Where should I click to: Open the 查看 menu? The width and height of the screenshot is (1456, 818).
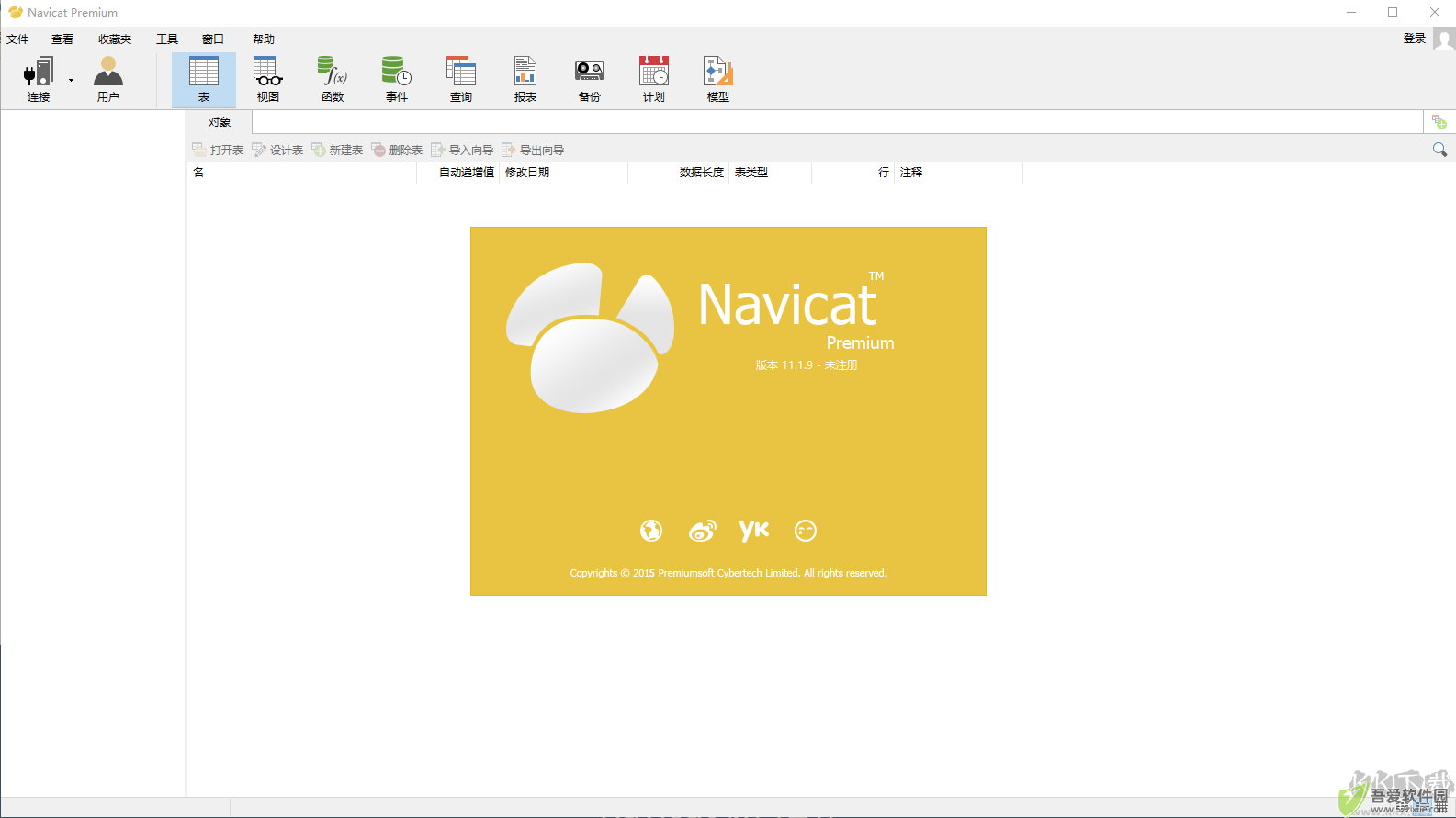[x=62, y=39]
